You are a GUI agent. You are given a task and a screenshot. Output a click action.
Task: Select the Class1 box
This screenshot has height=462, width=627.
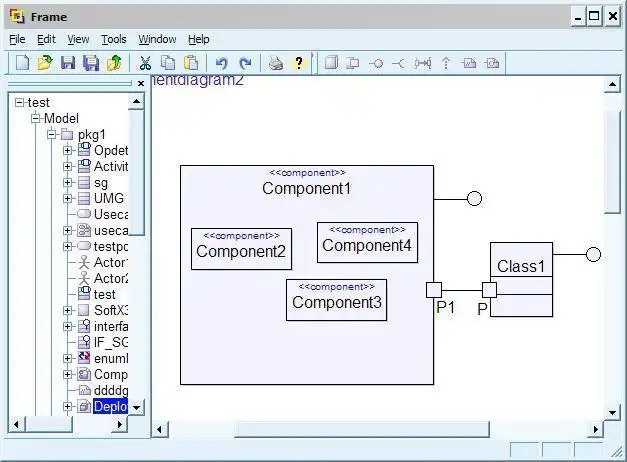tap(521, 280)
